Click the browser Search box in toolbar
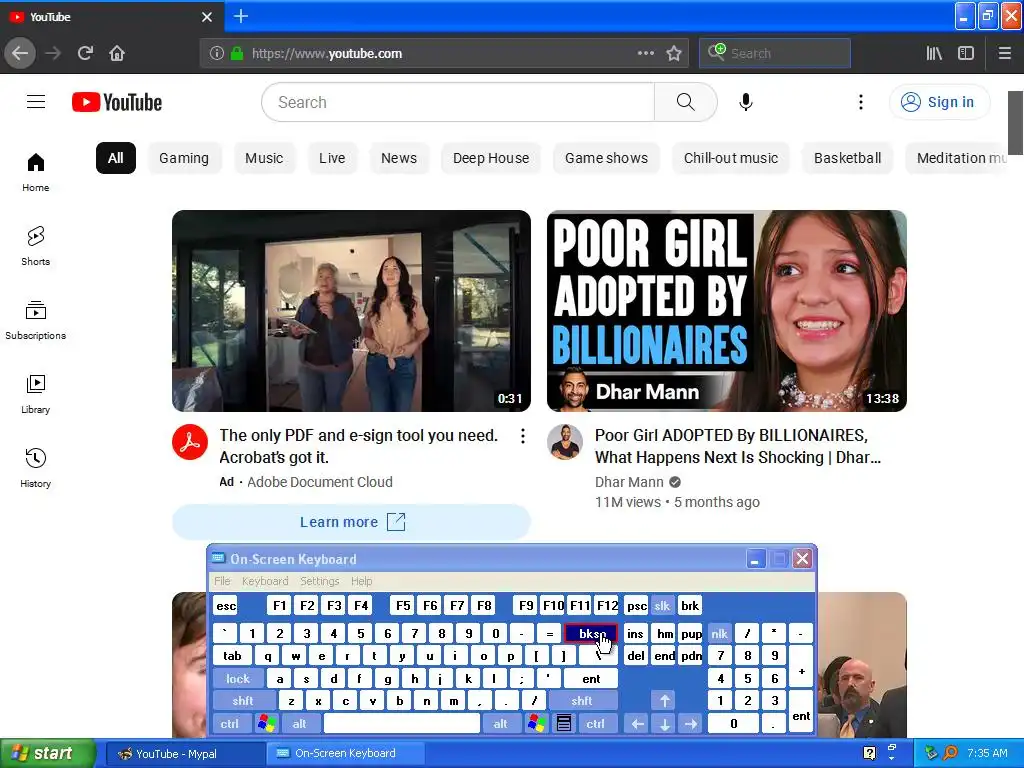The height and width of the screenshot is (768, 1024). point(775,54)
